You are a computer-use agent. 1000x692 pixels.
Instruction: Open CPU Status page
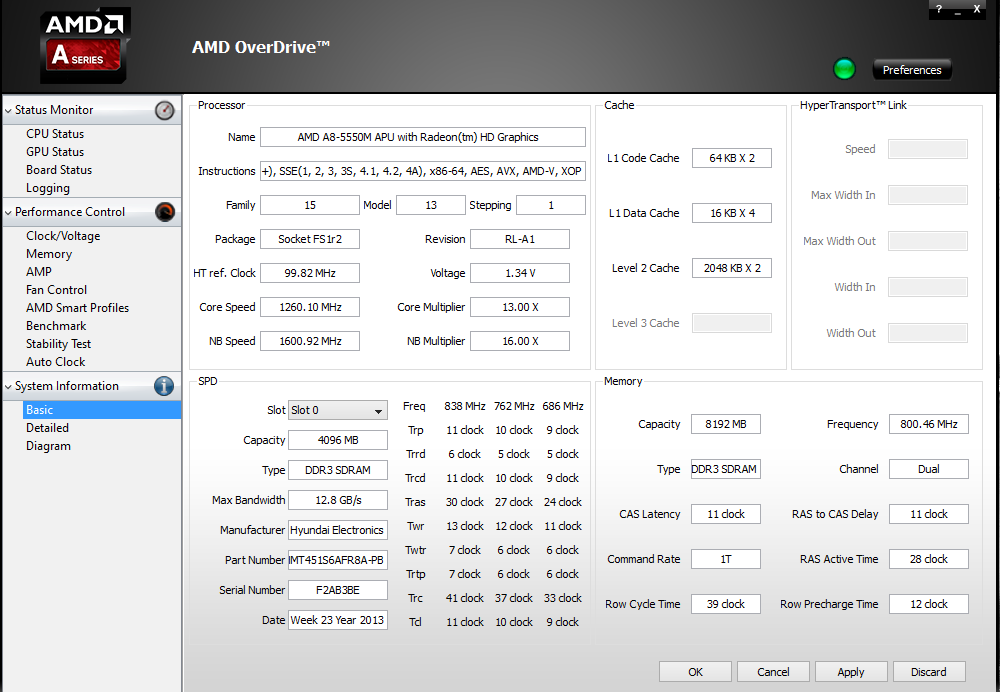pyautogui.click(x=55, y=134)
